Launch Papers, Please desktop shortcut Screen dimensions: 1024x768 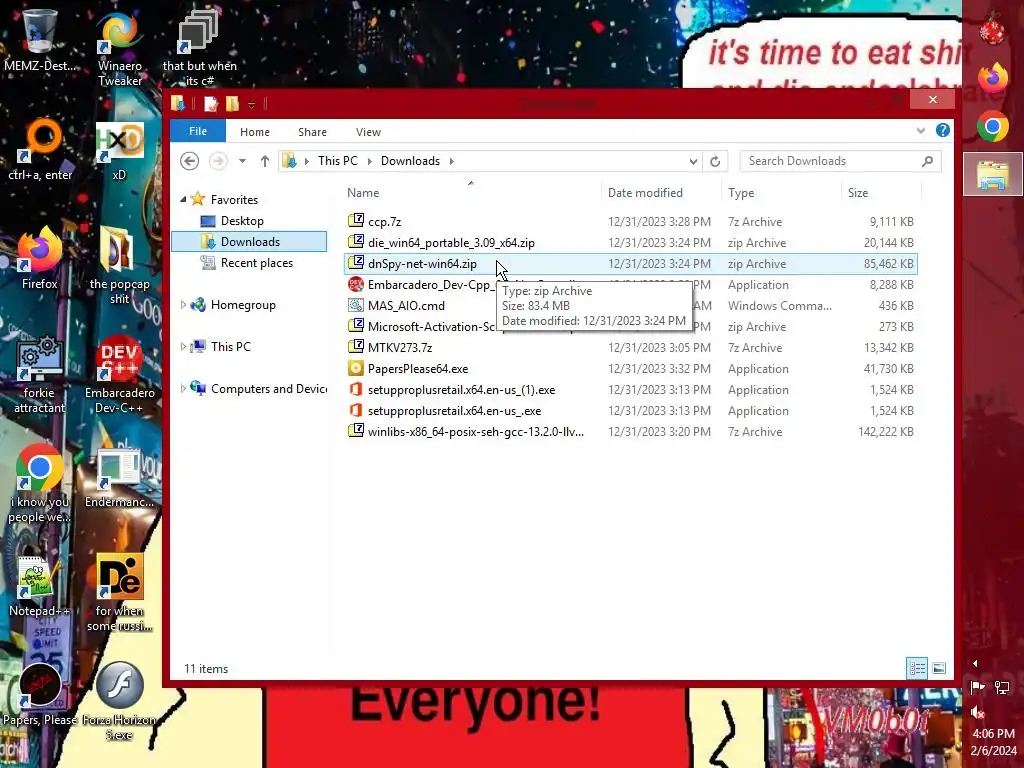40,695
